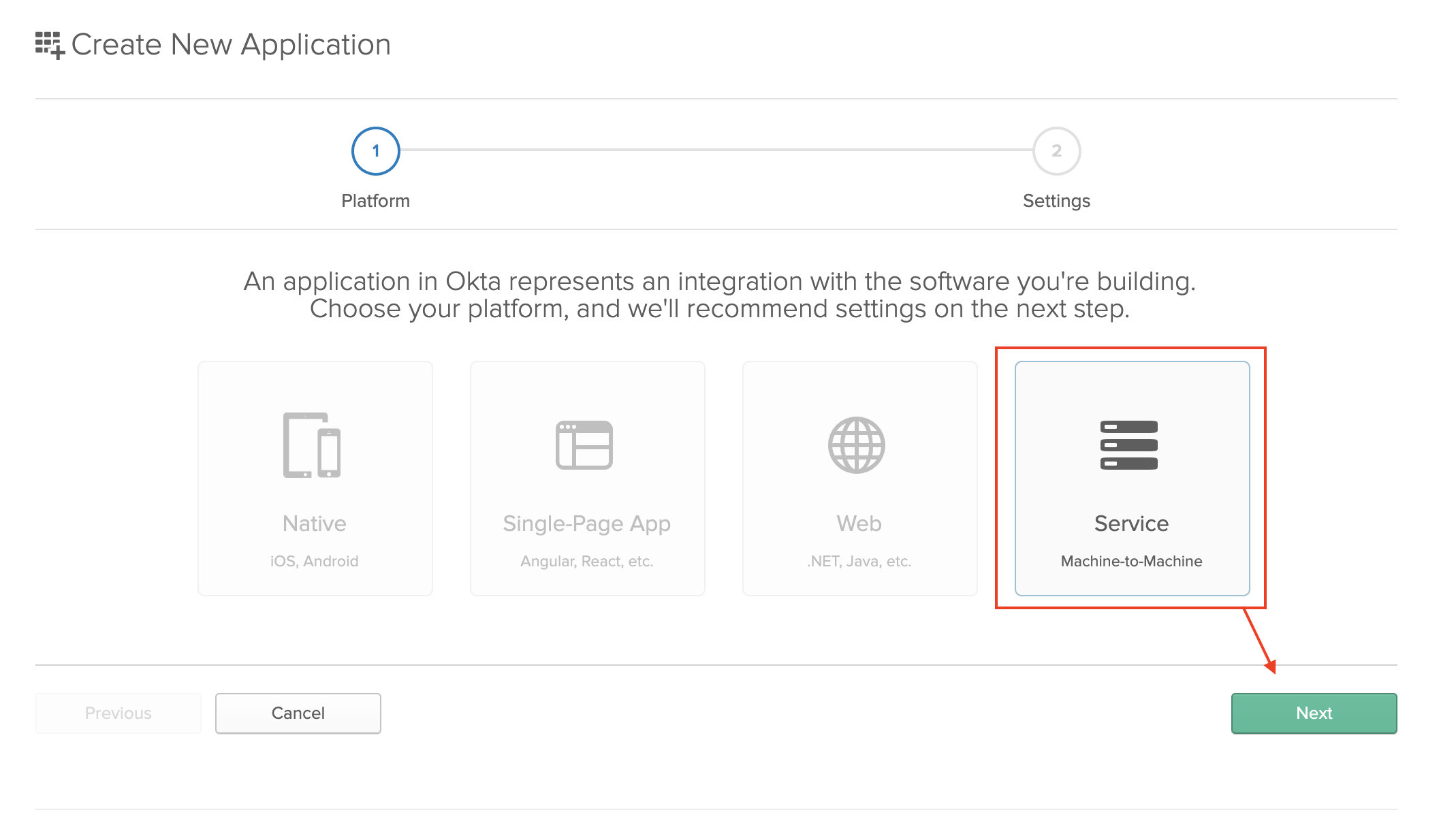Click the Cancel button

point(298,713)
